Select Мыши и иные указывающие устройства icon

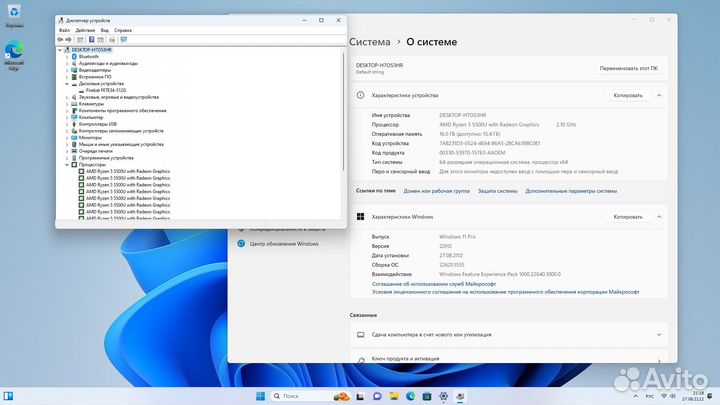[x=74, y=144]
